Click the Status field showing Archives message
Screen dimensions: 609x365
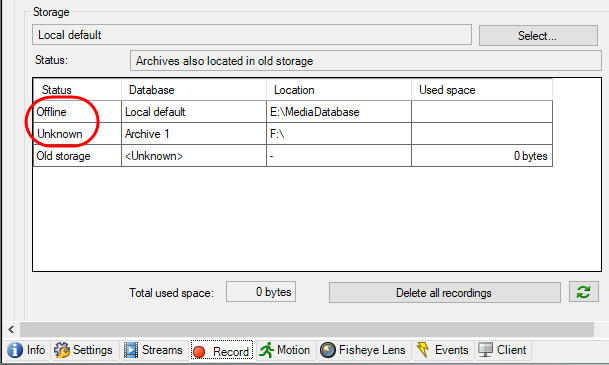(x=365, y=61)
